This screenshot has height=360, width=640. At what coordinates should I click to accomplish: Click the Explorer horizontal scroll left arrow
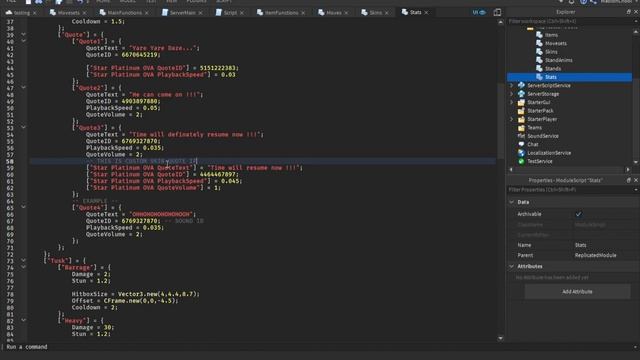(x=511, y=169)
